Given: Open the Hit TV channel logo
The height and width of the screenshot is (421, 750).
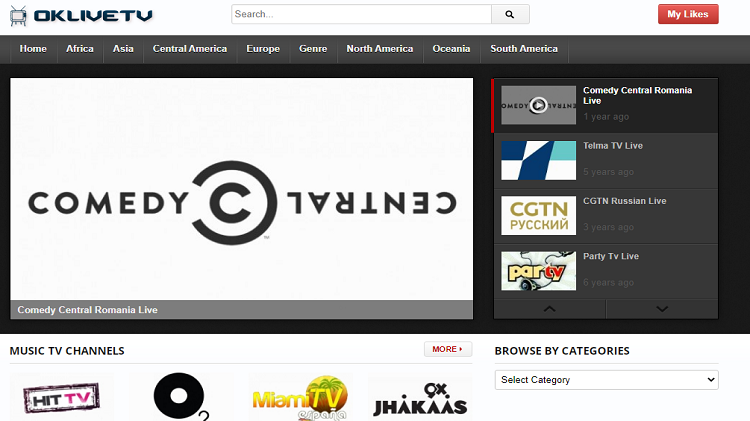Looking at the screenshot, I should point(62,397).
